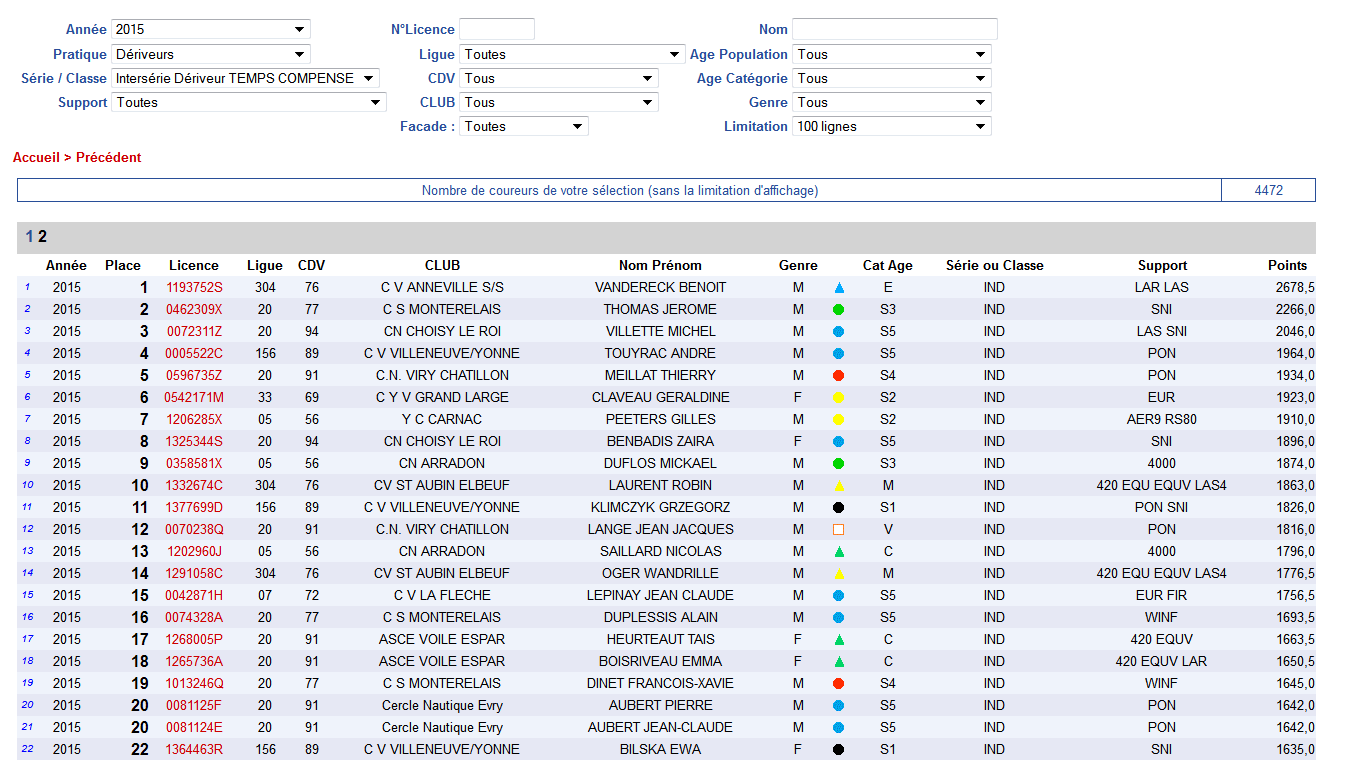1352x760 pixels.
Task: Open the Ligue dropdown
Action: [x=572, y=54]
